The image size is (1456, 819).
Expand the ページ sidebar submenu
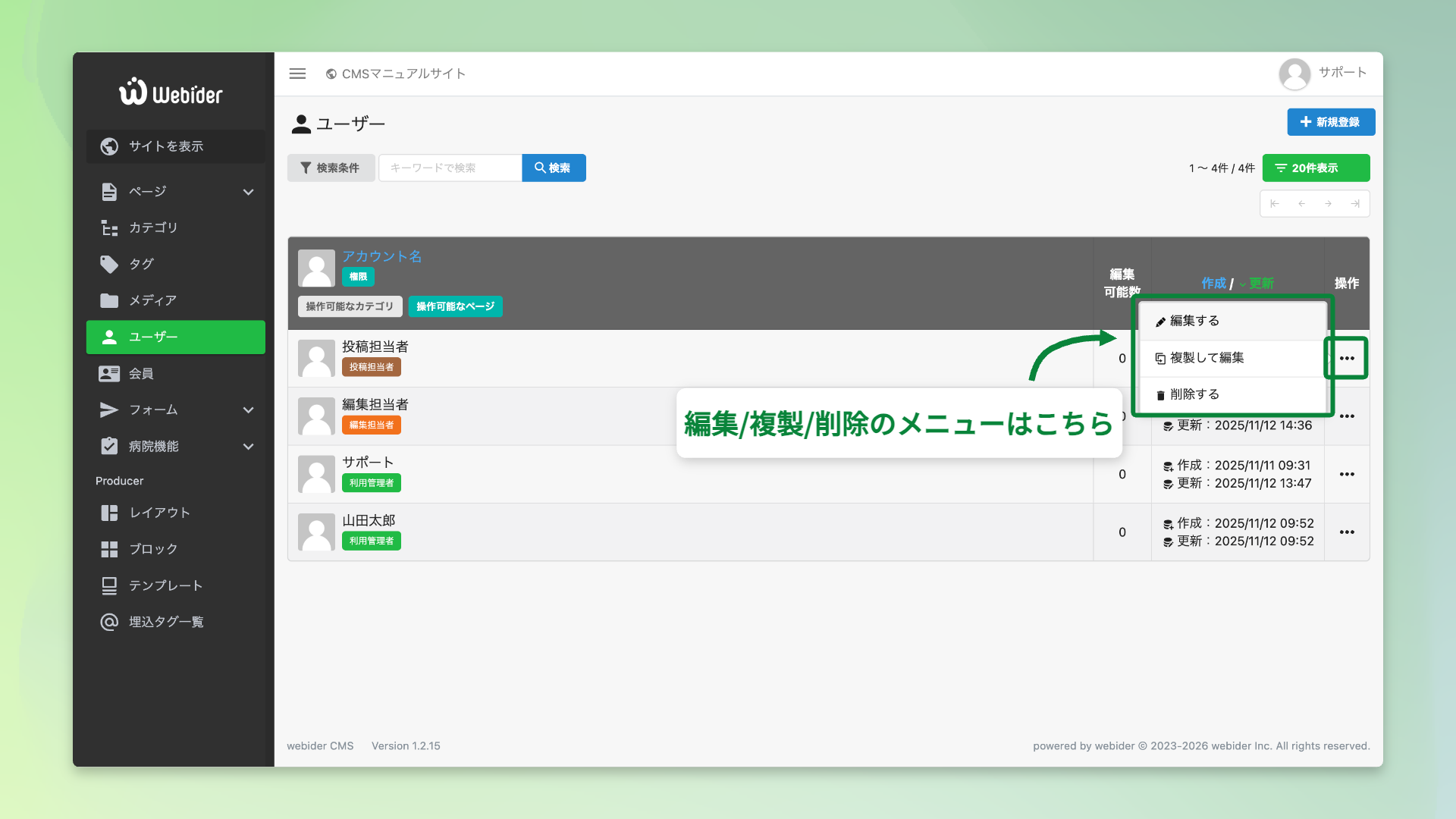(248, 192)
